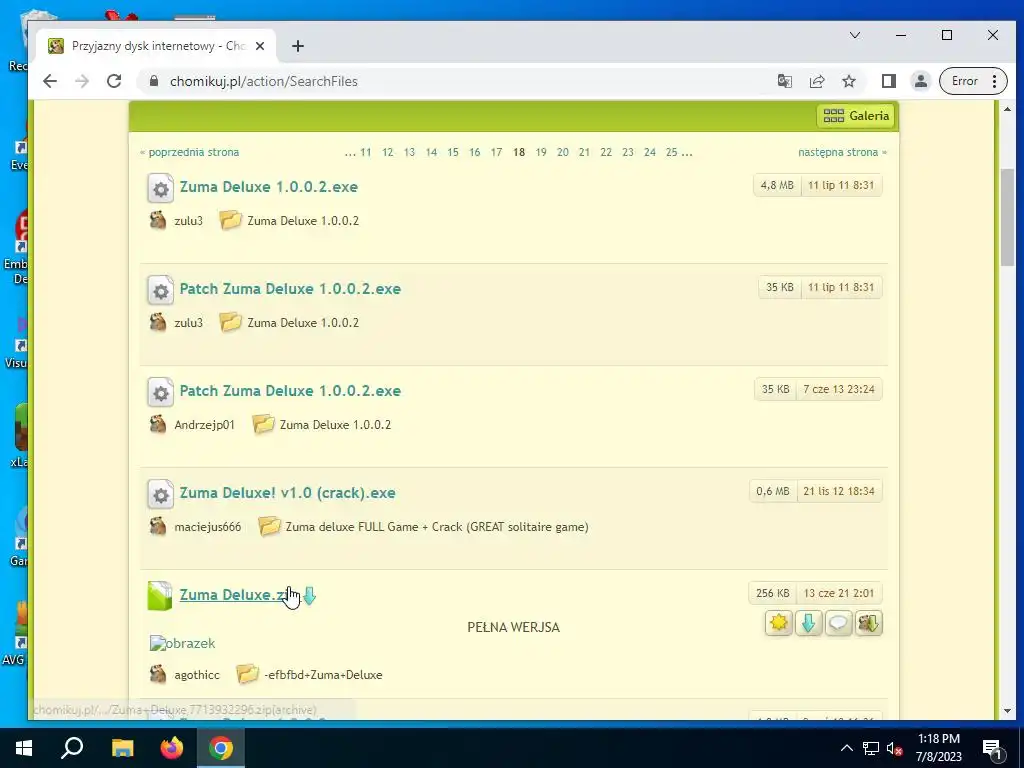Image resolution: width=1024 pixels, height=768 pixels.
Task: Open Zuma Deluxe! v1.0 (crack).exe link
Action: (x=287, y=492)
